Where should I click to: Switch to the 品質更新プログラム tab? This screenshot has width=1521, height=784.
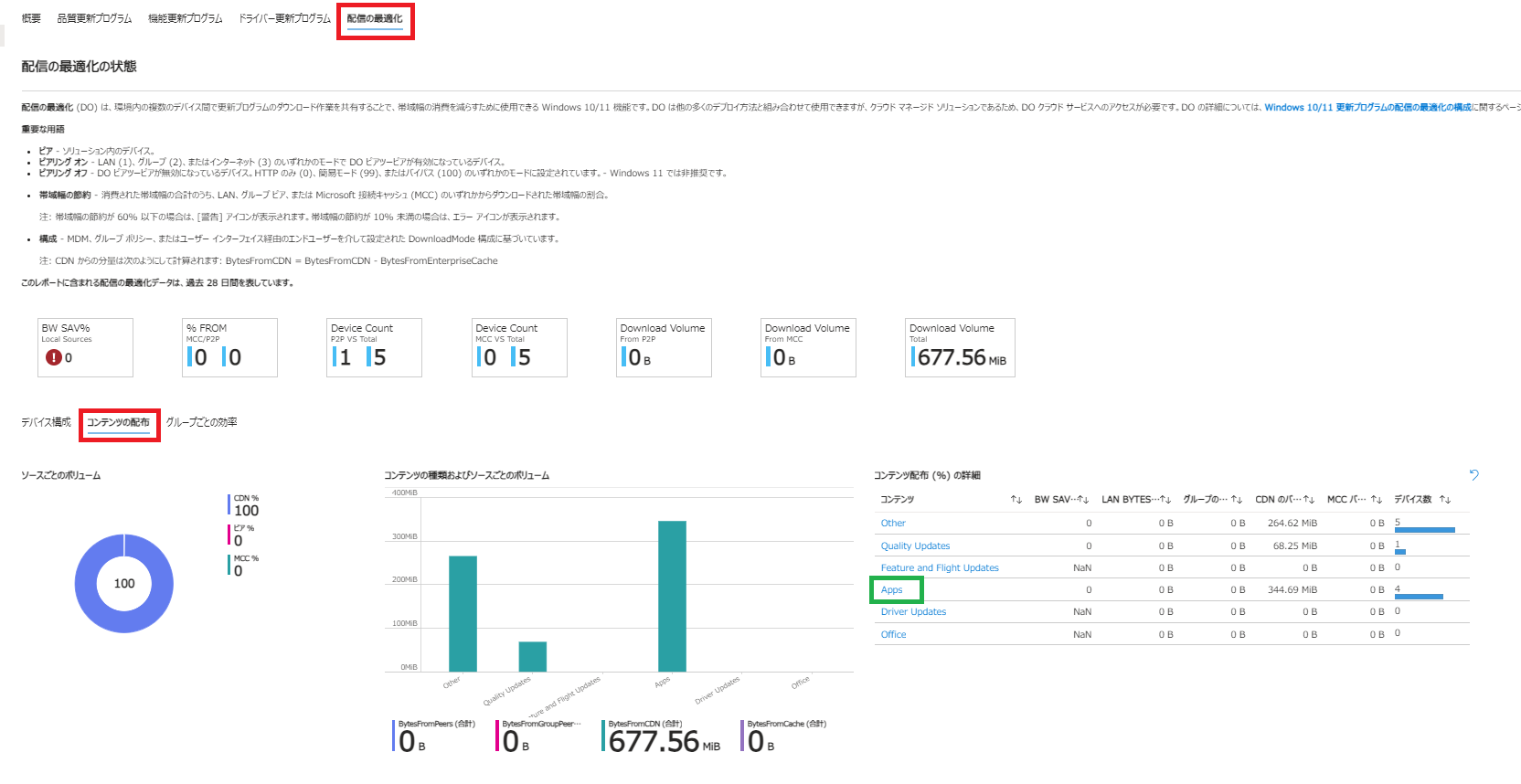(94, 18)
